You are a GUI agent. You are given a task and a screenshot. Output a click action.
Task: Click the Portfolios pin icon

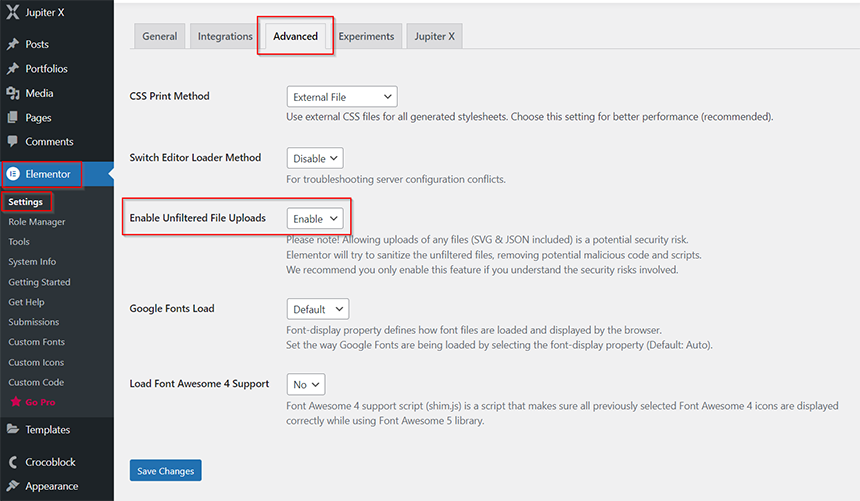click(x=13, y=69)
